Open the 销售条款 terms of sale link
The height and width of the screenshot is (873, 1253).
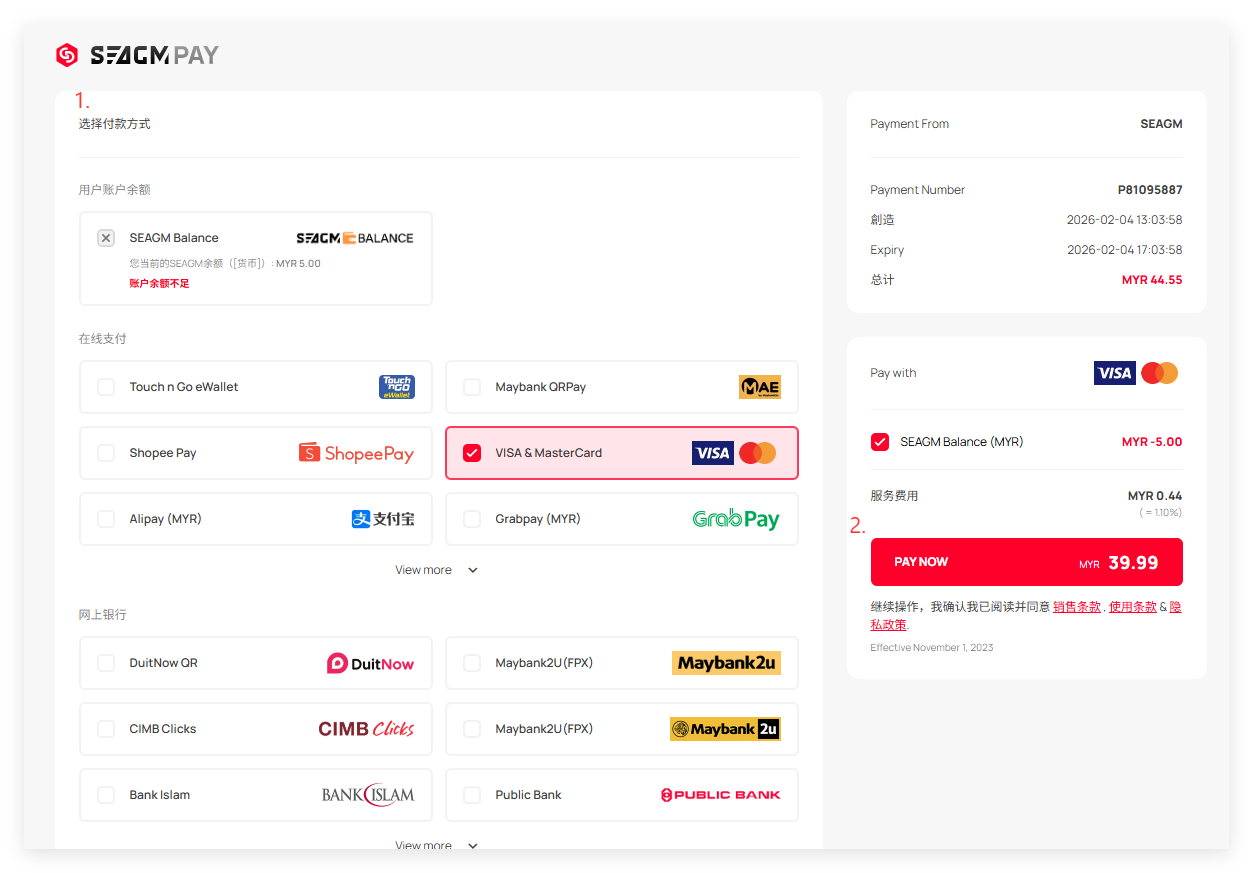[x=1076, y=607]
